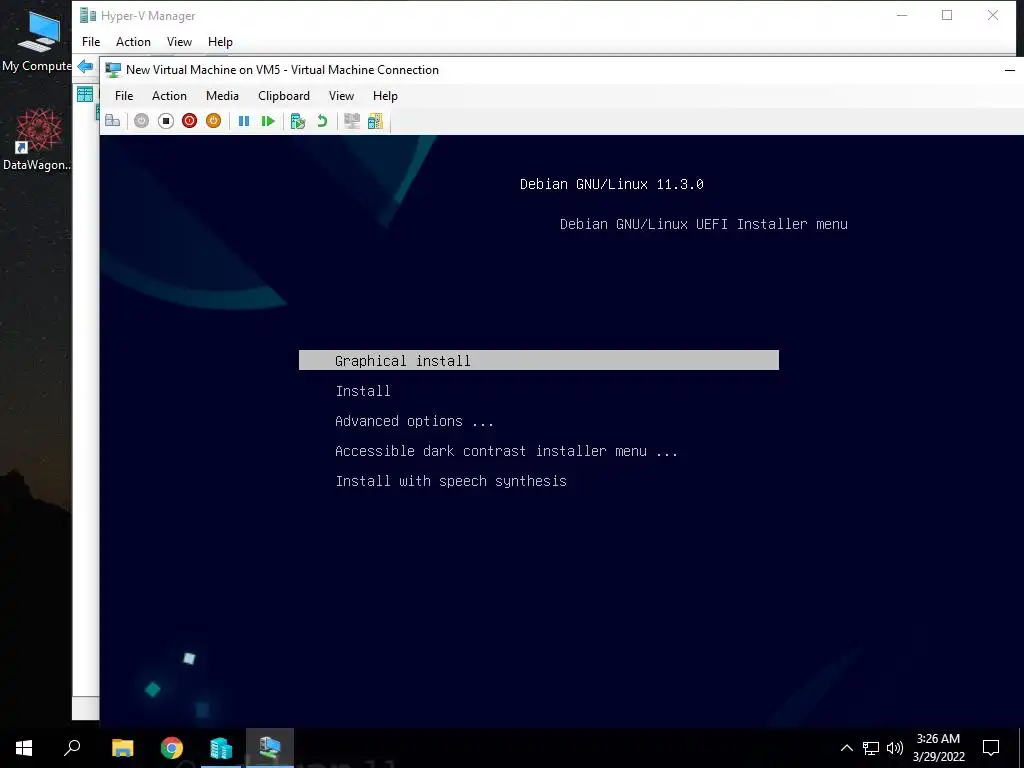Select Advanced options ... entry
This screenshot has height=768, width=1024.
(414, 421)
